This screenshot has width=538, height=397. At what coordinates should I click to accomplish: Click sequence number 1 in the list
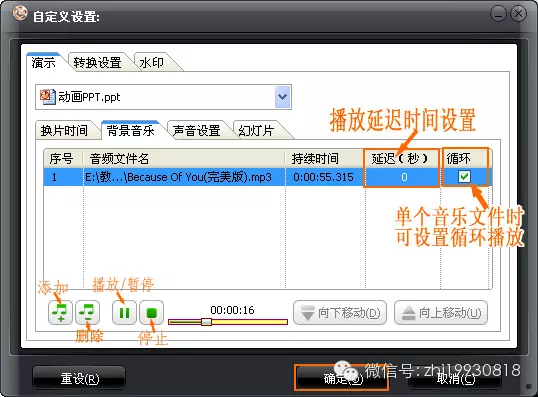(54, 177)
